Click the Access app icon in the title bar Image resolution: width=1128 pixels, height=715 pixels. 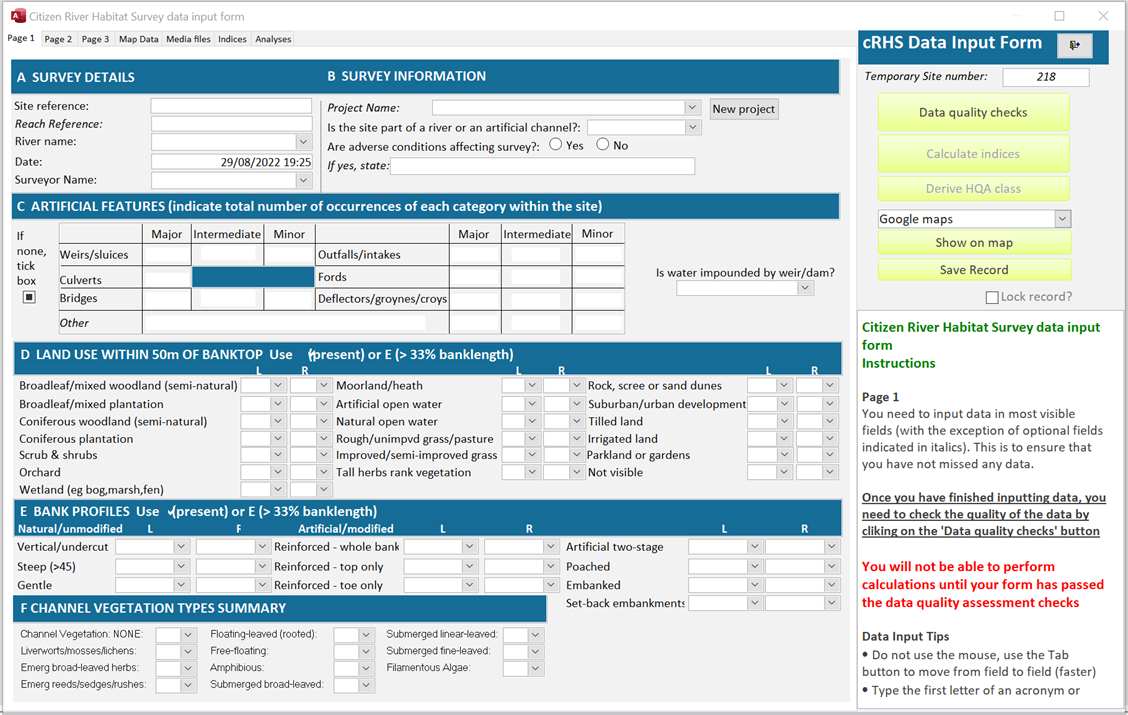18,16
